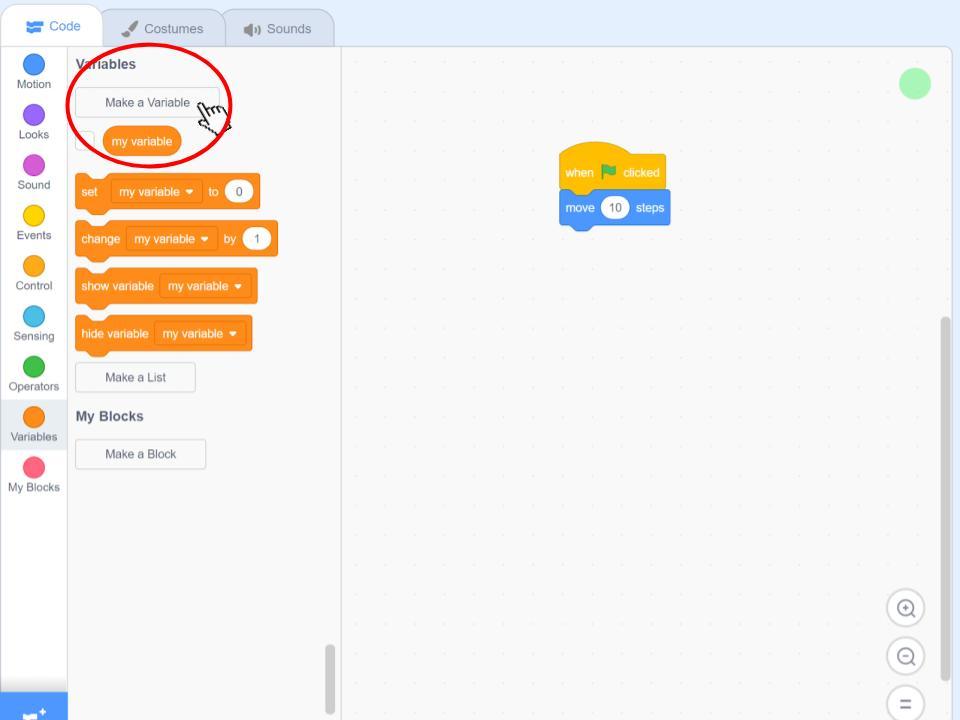Toggle the my variable stage checkbox
960x720 pixels.
[84, 141]
